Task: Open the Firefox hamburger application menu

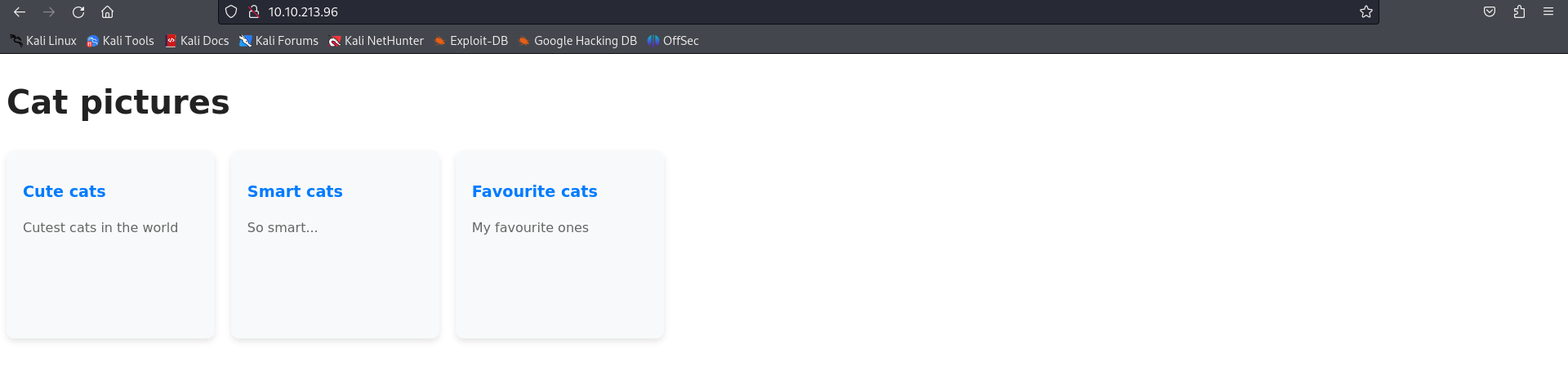Action: [1548, 12]
